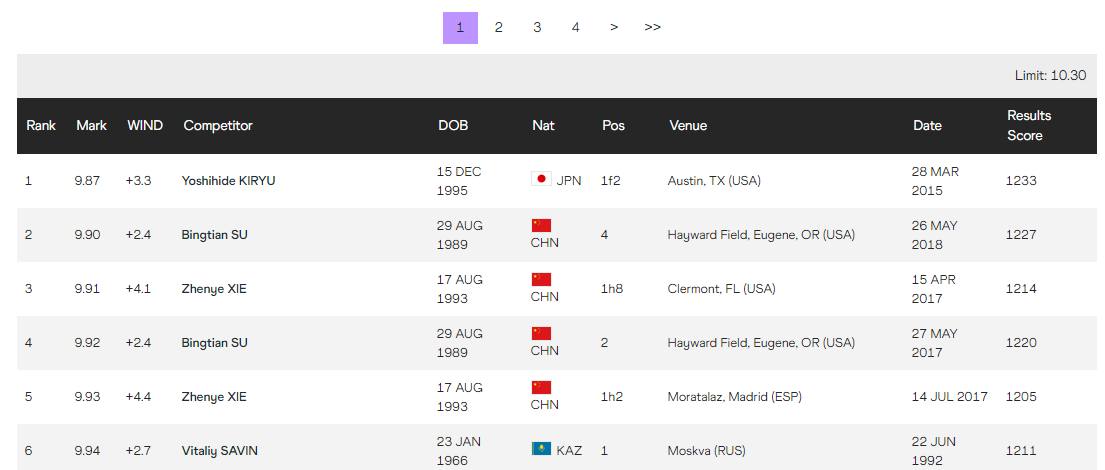Image resolution: width=1105 pixels, height=470 pixels.
Task: Click the Results Score column header
Action: (x=1029, y=125)
